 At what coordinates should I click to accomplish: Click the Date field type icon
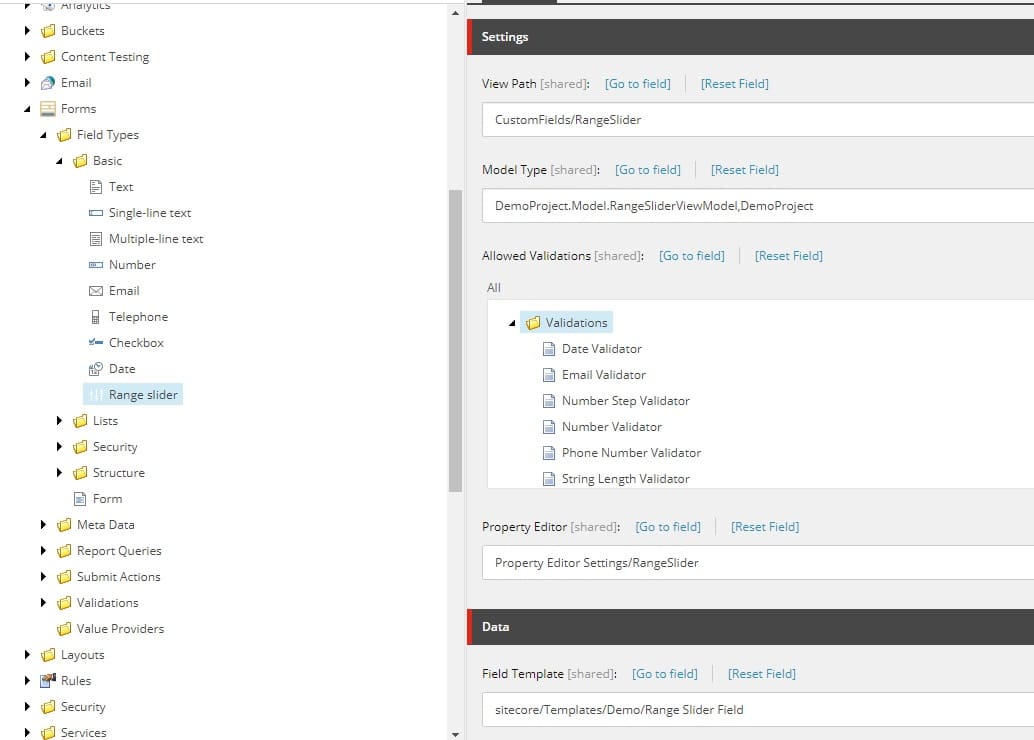click(96, 369)
